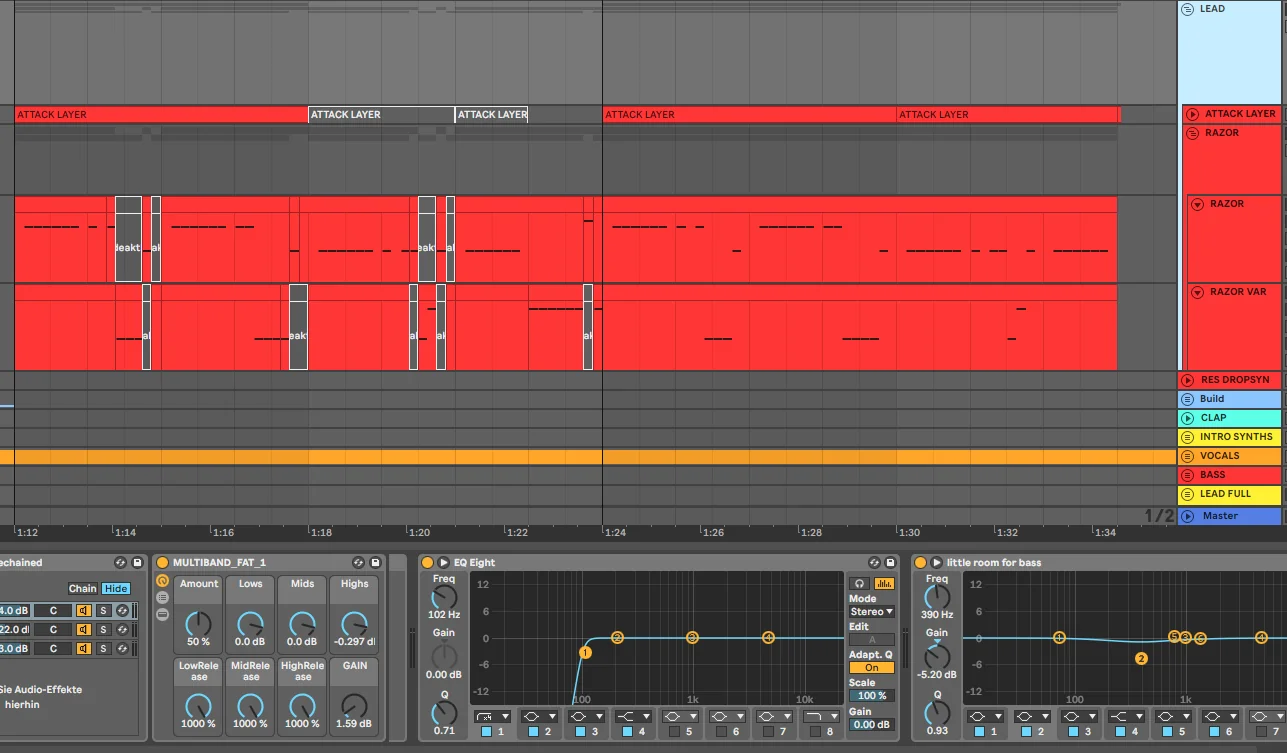The width and height of the screenshot is (1287, 753).
Task: Click the Highs macro knob at -0.297 dB
Action: [354, 625]
